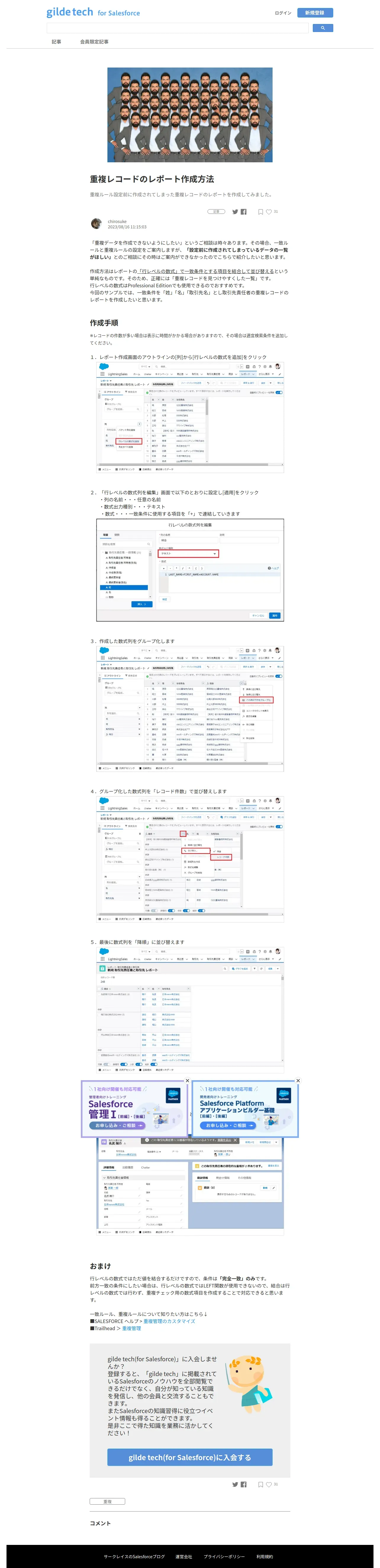
Task: Open the Salesforce 管理I training ad
Action: pos(135,1110)
